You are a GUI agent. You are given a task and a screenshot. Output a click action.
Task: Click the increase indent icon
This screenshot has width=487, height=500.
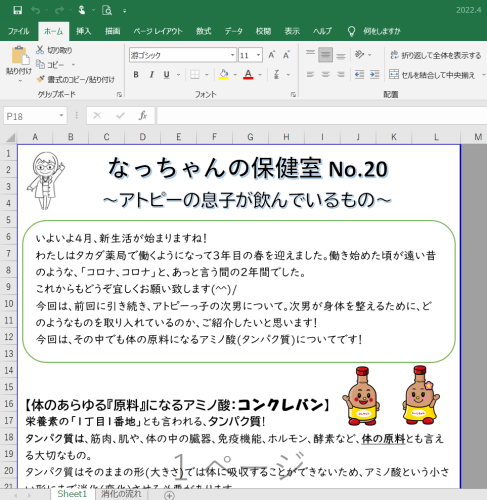(x=375, y=75)
